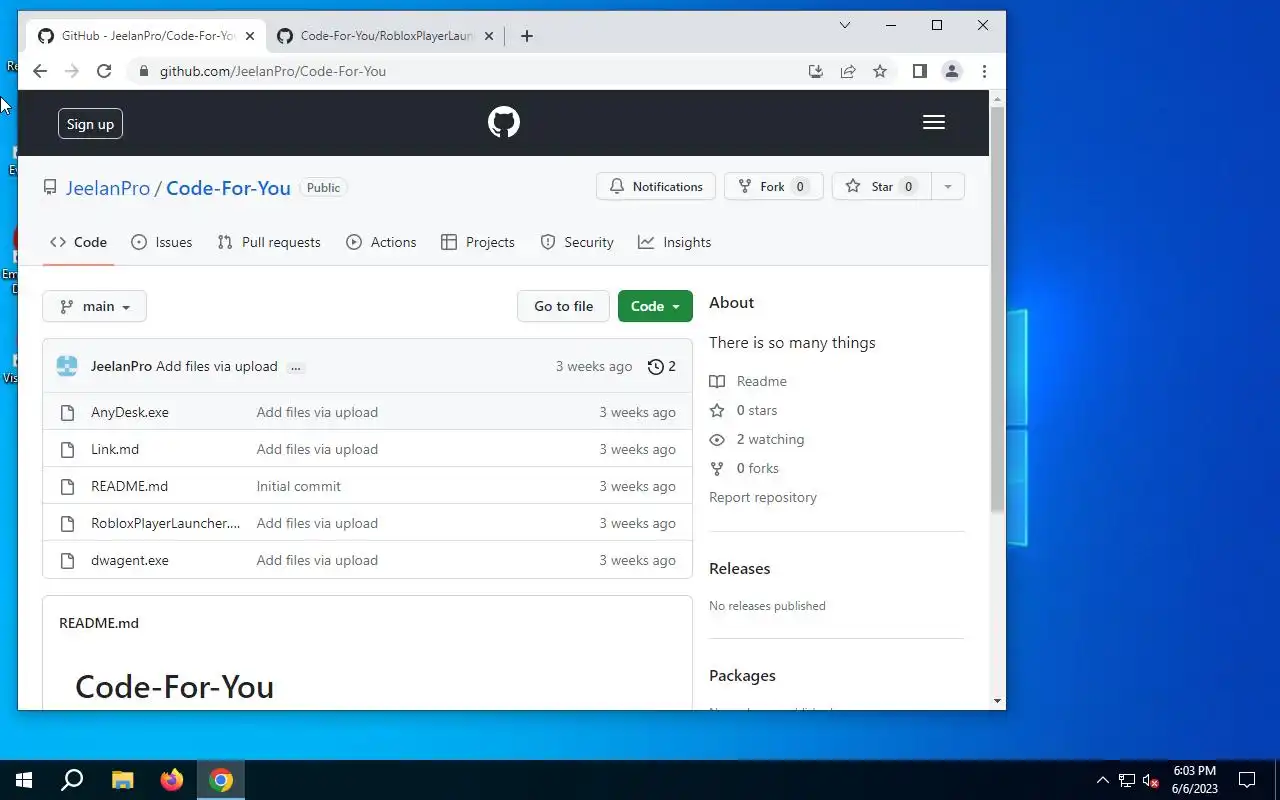The image size is (1280, 800).
Task: Click the Go to file button
Action: 563,306
